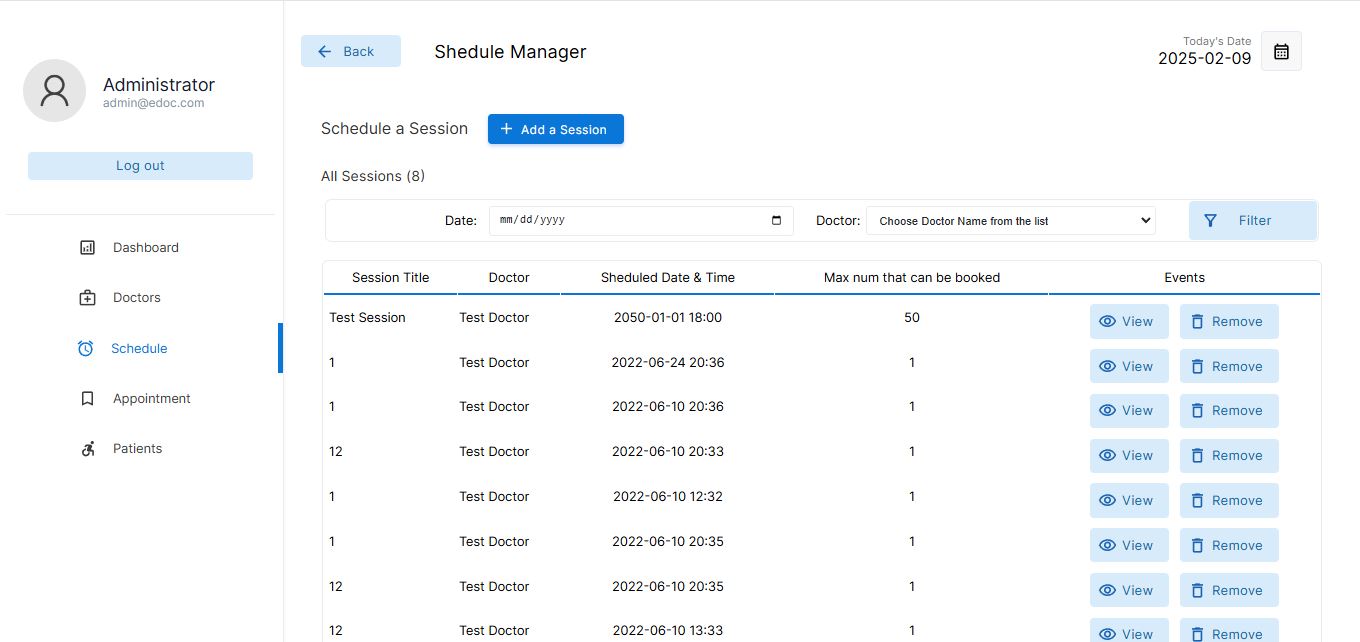1360x642 pixels.
Task: Open the Schedule menu item in sidebar
Action: (138, 349)
